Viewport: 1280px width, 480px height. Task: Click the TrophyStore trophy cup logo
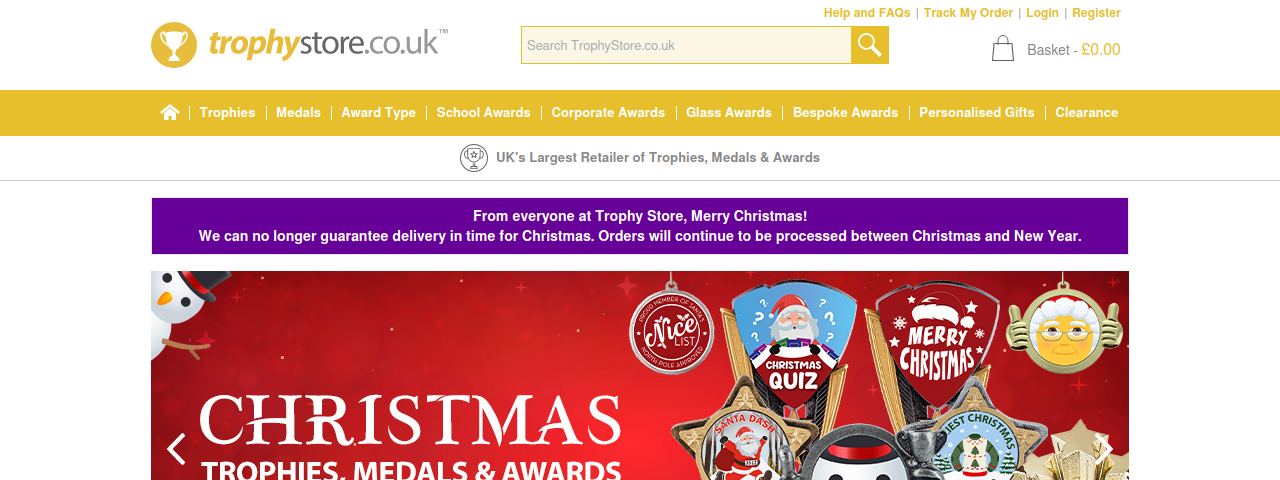174,45
